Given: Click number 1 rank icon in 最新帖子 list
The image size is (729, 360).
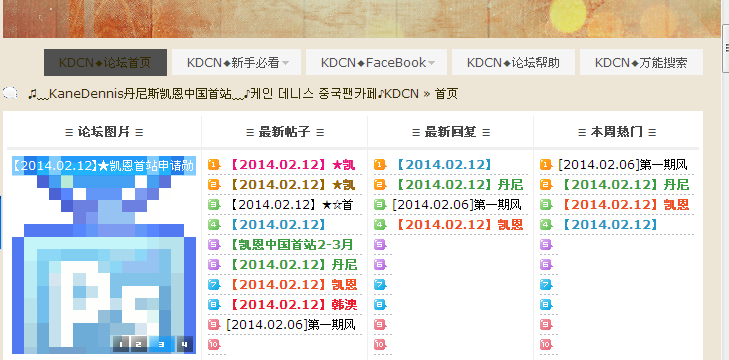Looking at the screenshot, I should 214,165.
